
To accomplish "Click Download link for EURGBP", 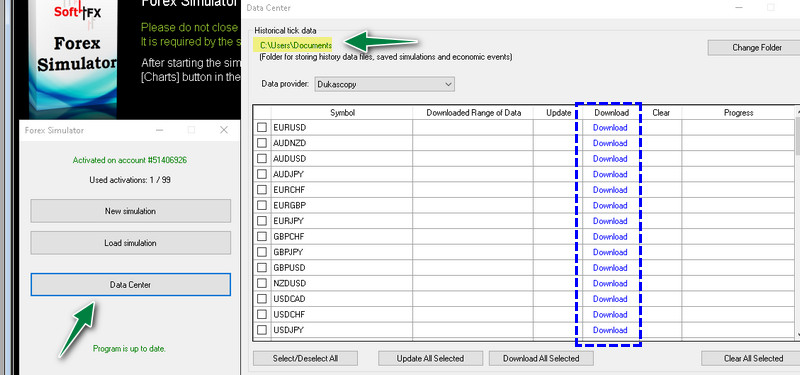I will [610, 205].
